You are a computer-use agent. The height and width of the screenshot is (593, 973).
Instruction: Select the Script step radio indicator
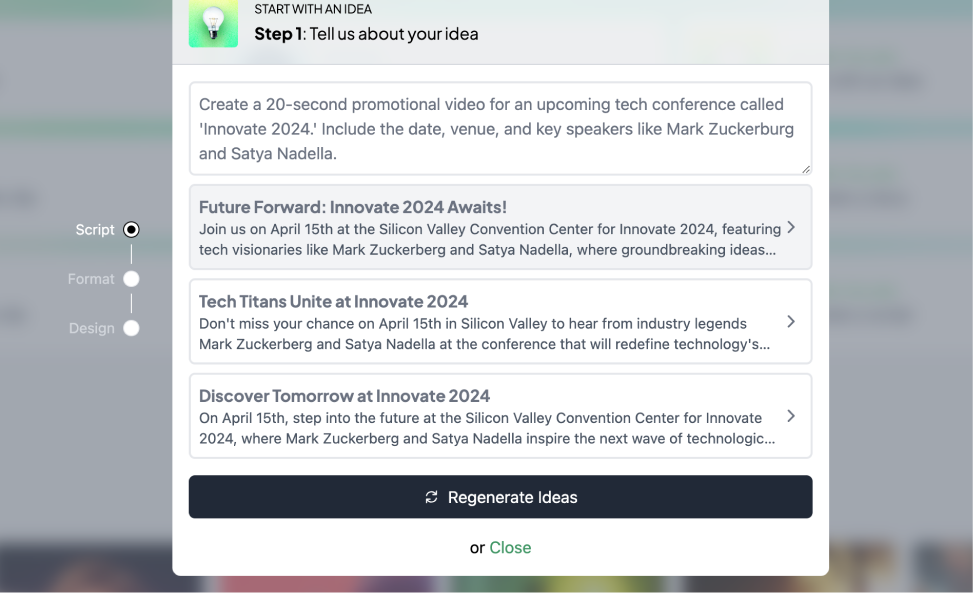click(131, 230)
